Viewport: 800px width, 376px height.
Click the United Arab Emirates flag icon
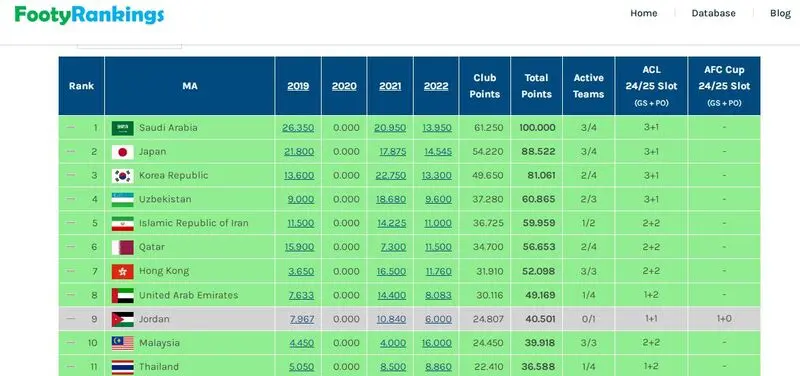(x=122, y=295)
